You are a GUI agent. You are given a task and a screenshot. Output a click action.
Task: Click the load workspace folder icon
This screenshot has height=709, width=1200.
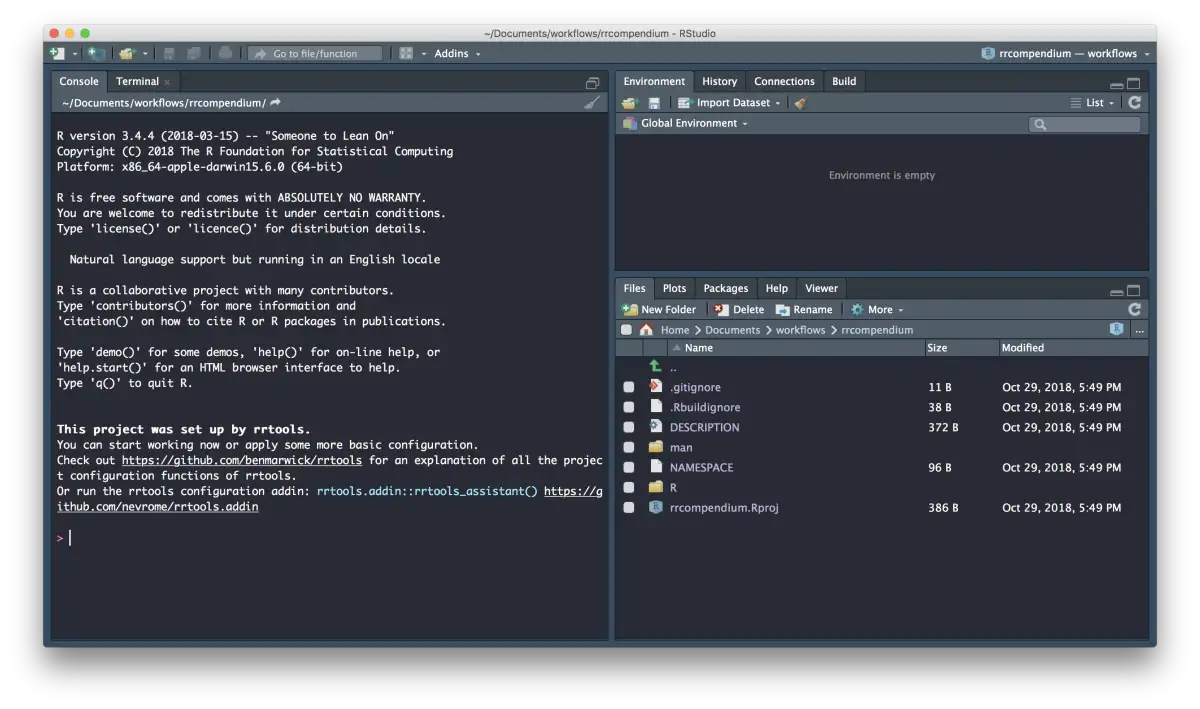(x=628, y=103)
